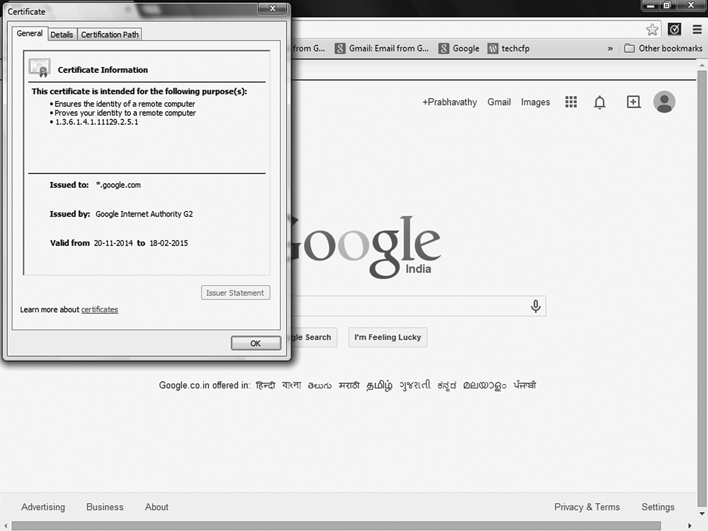
Task: Bookmark this page with the star icon
Action: click(x=652, y=30)
